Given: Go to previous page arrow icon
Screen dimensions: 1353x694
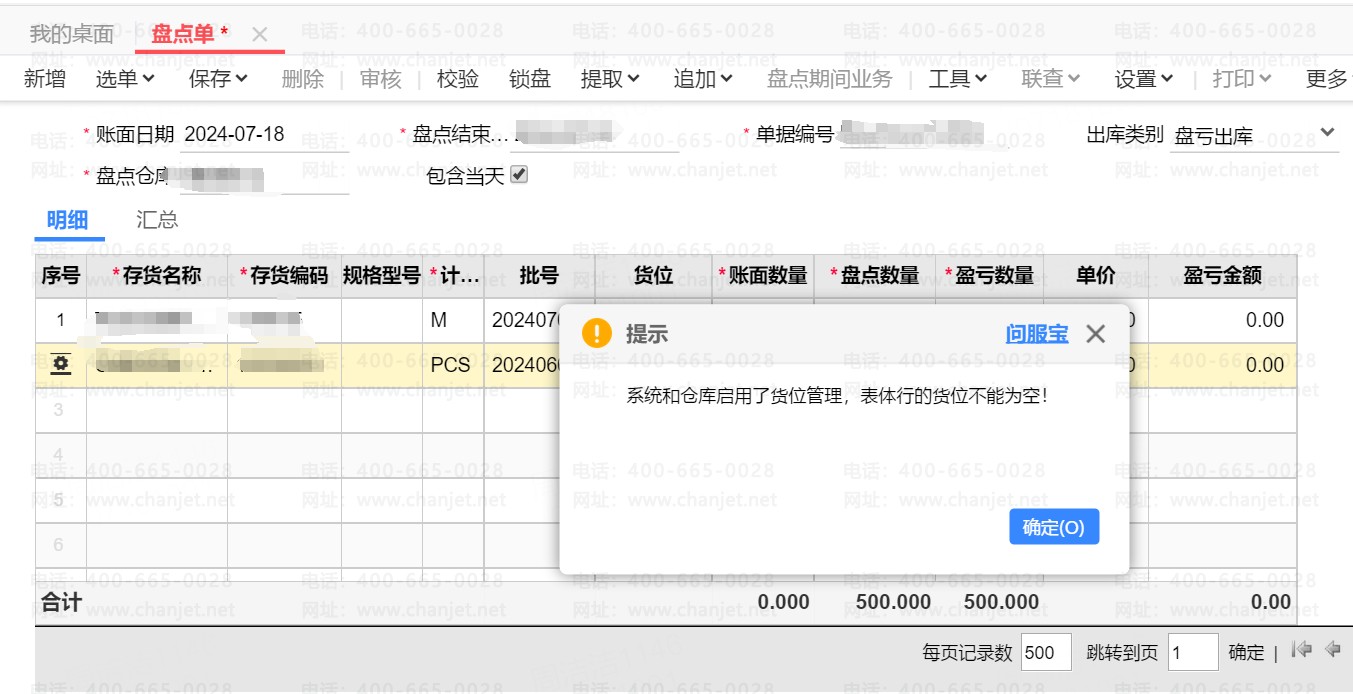Looking at the screenshot, I should (1332, 650).
